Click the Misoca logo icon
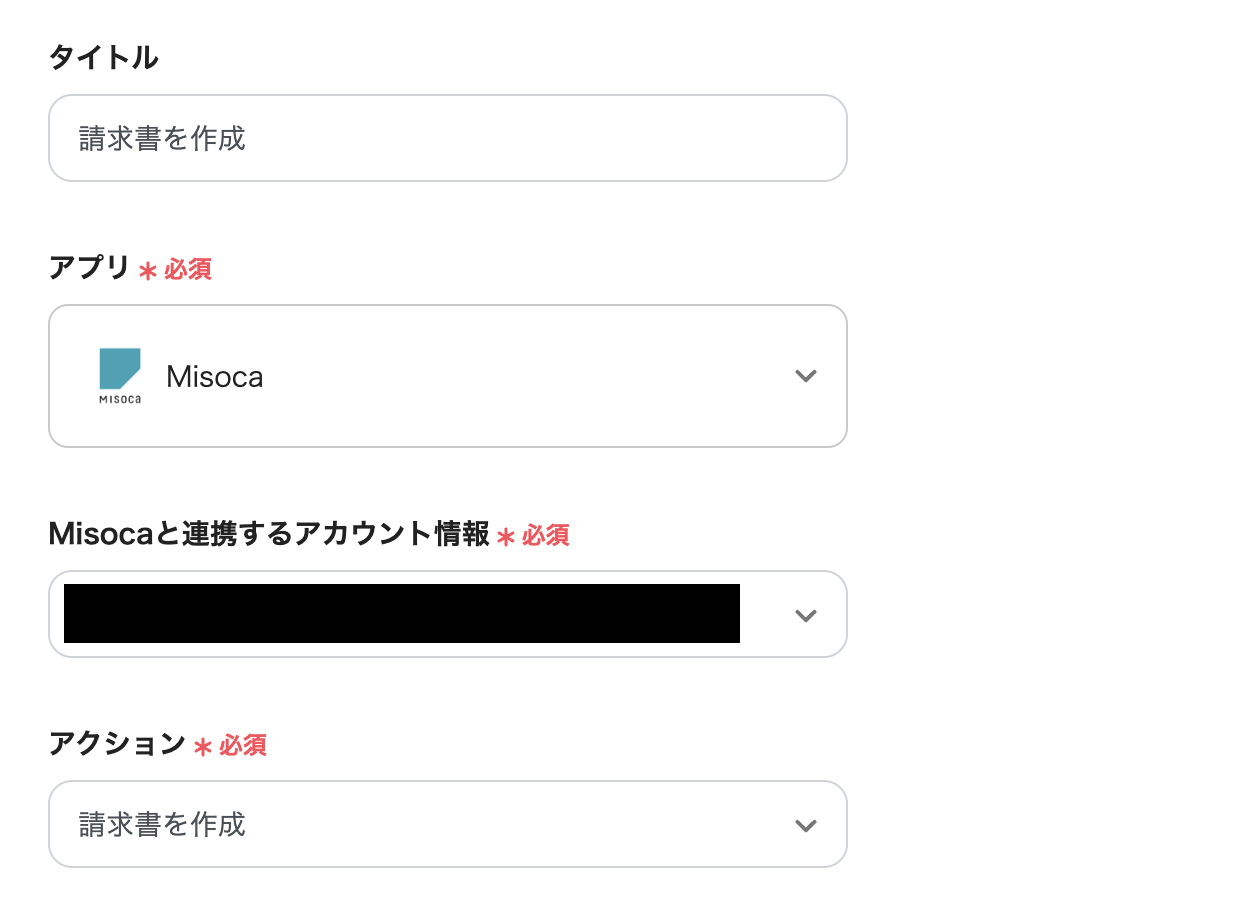 [120, 376]
